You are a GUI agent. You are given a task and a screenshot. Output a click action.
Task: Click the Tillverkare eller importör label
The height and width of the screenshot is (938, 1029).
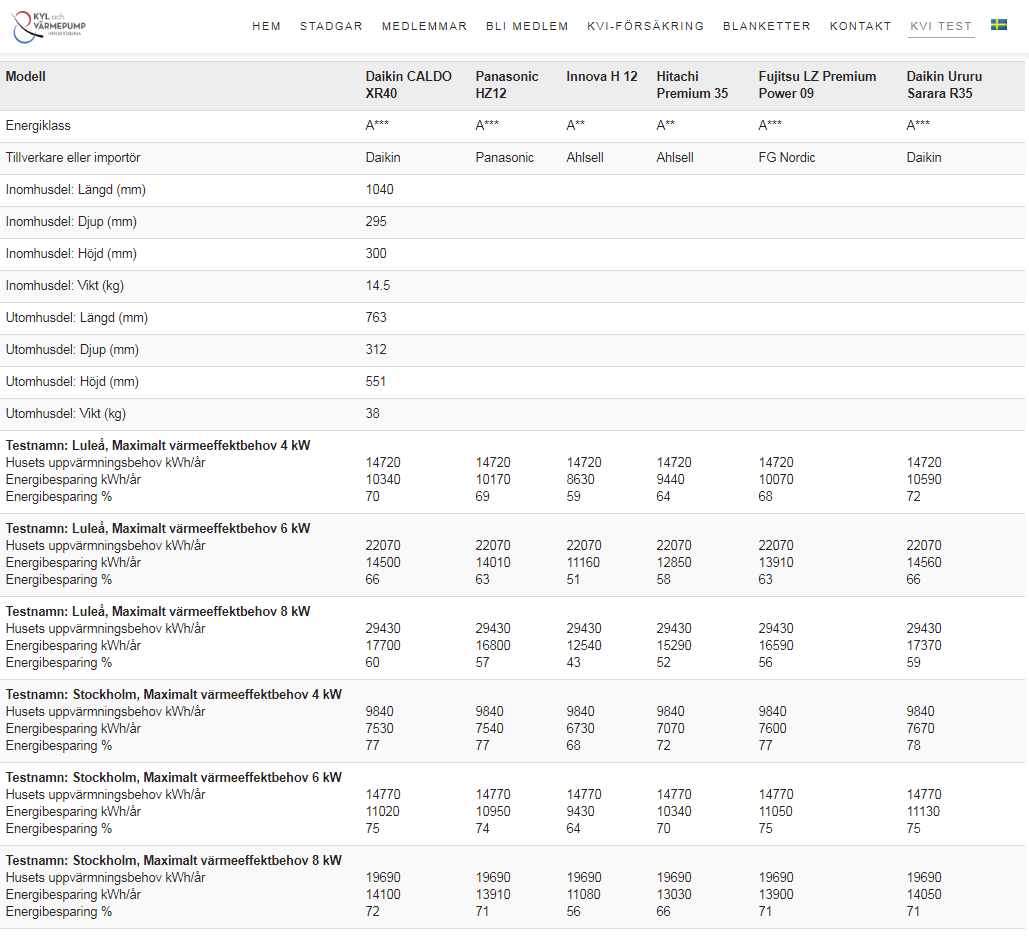73,158
